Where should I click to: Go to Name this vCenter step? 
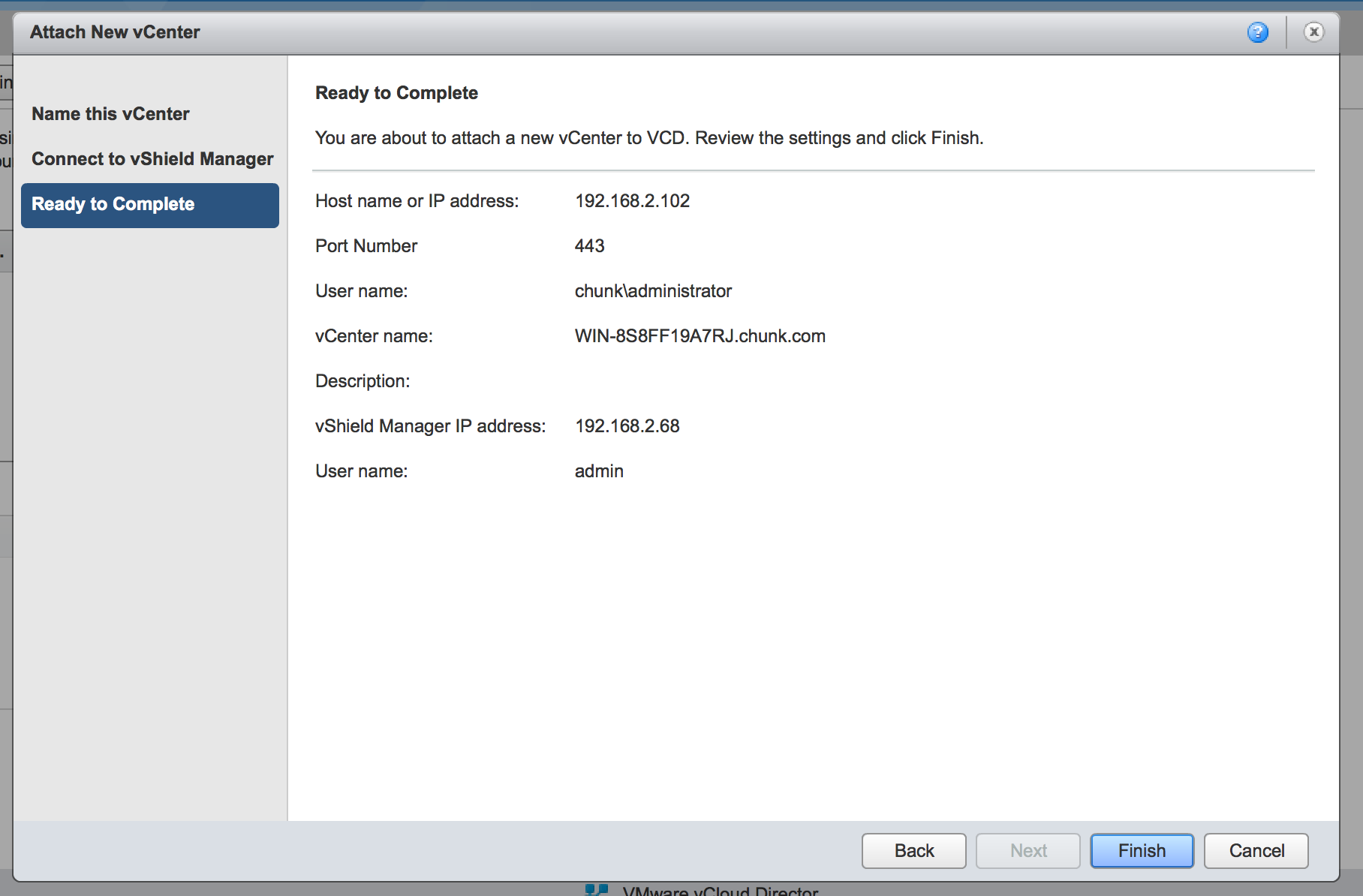110,114
